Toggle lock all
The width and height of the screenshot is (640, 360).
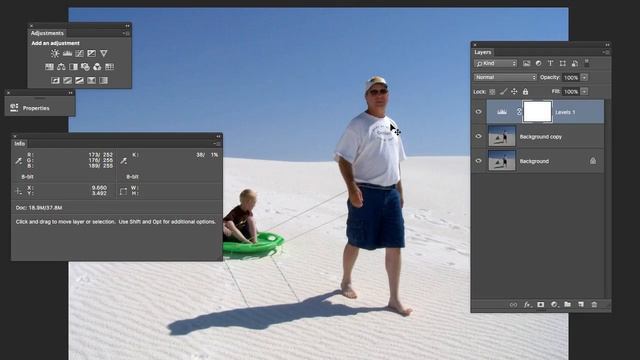click(525, 92)
